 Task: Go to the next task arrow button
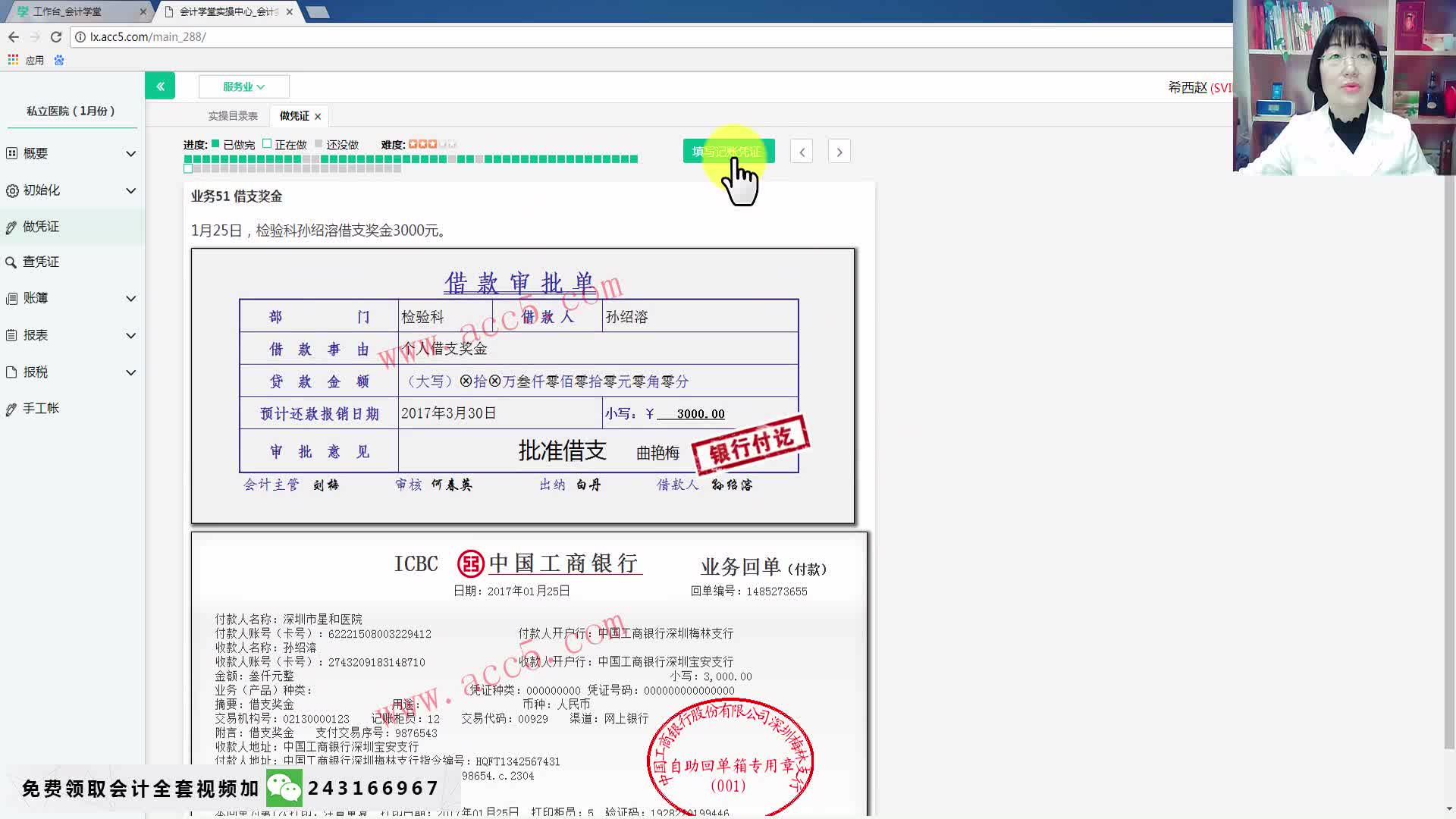839,152
